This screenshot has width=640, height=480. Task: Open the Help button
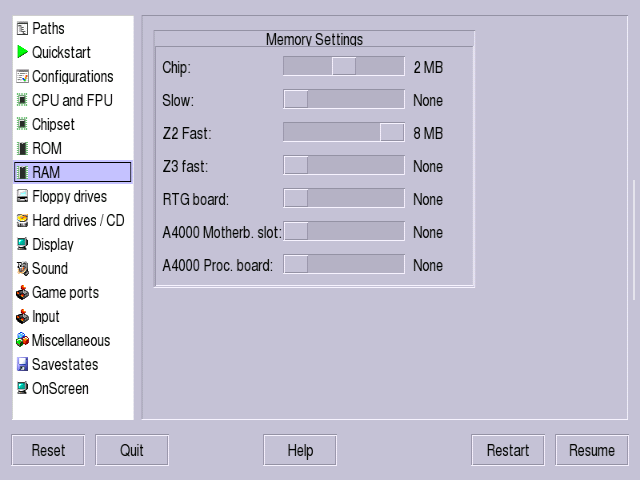[x=300, y=450]
